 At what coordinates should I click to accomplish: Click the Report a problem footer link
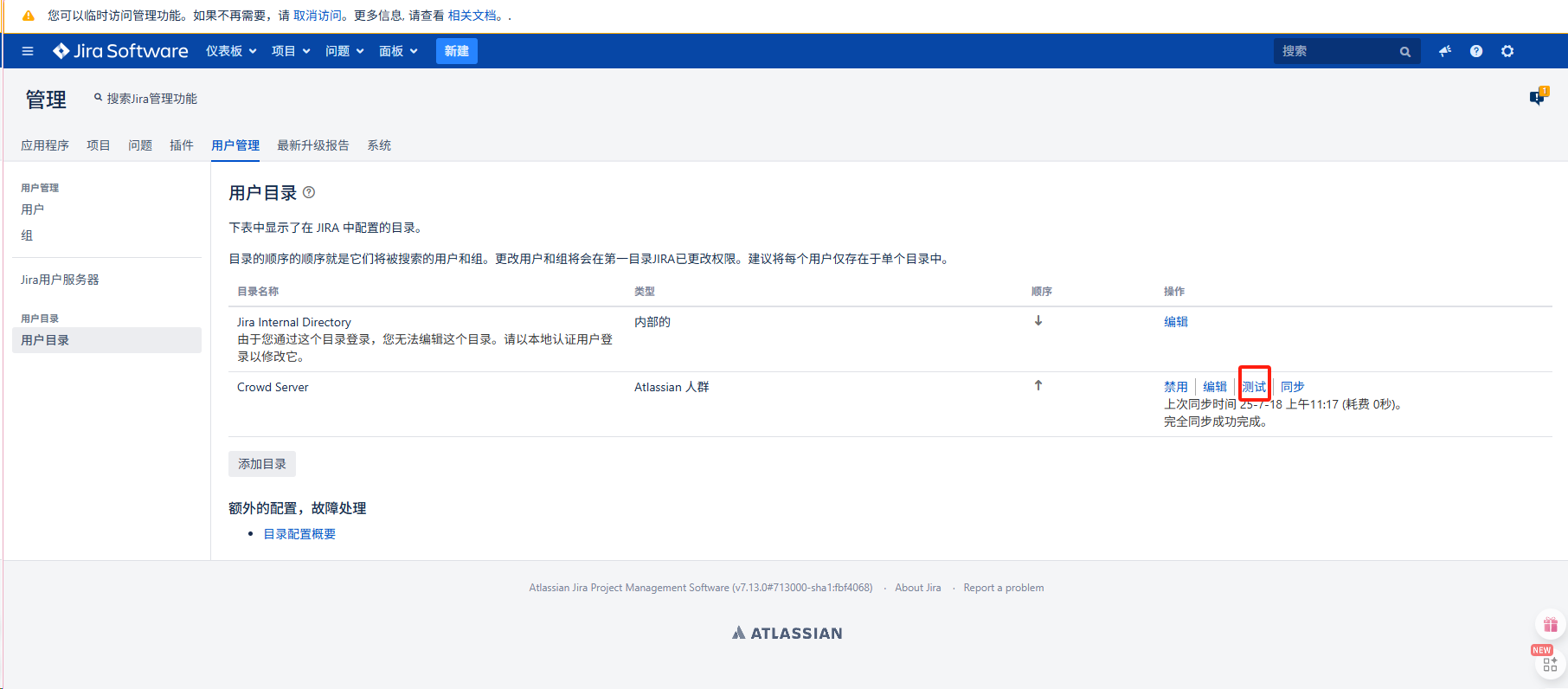pos(1004,588)
